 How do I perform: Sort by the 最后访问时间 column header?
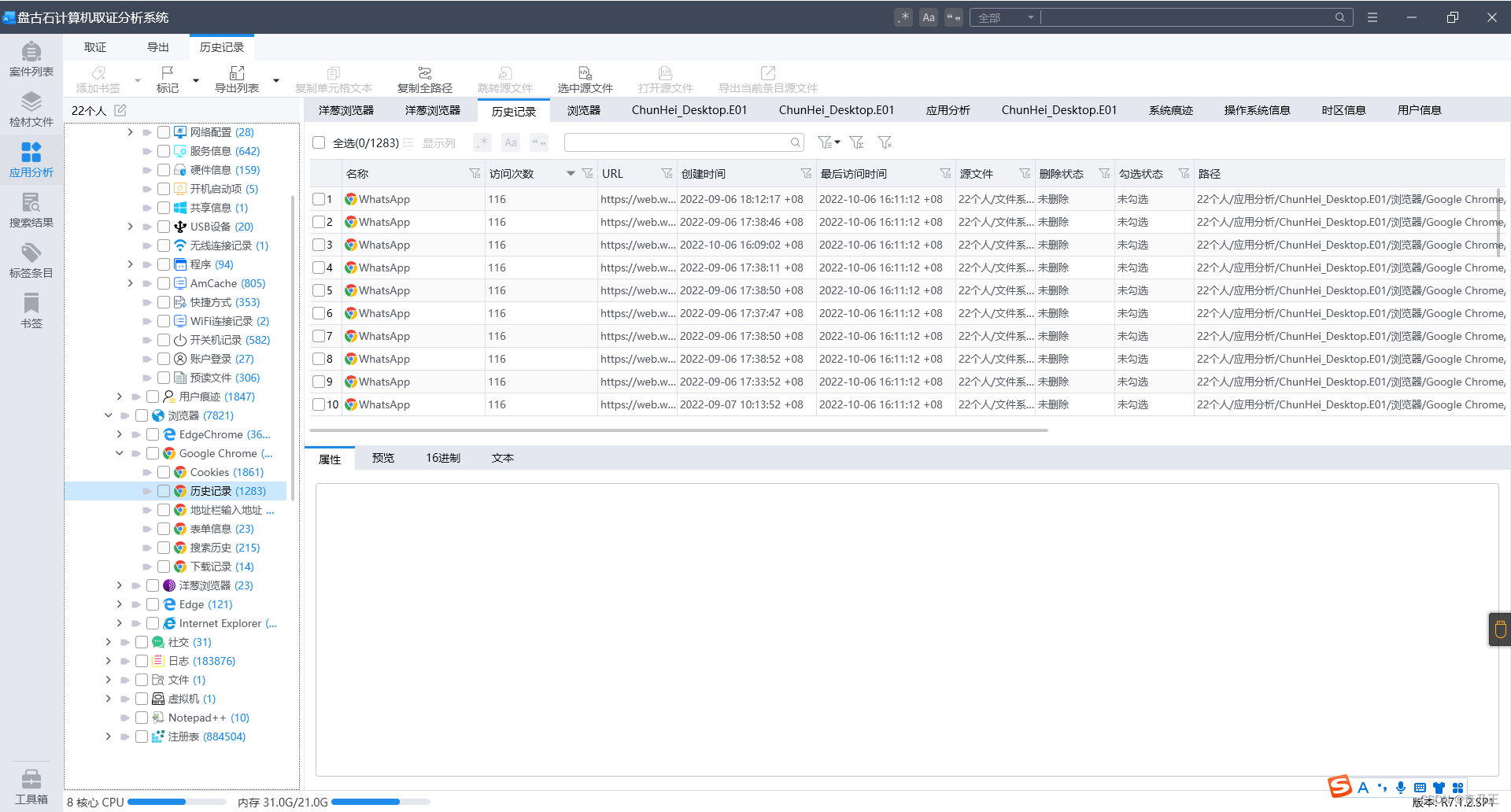[x=854, y=173]
